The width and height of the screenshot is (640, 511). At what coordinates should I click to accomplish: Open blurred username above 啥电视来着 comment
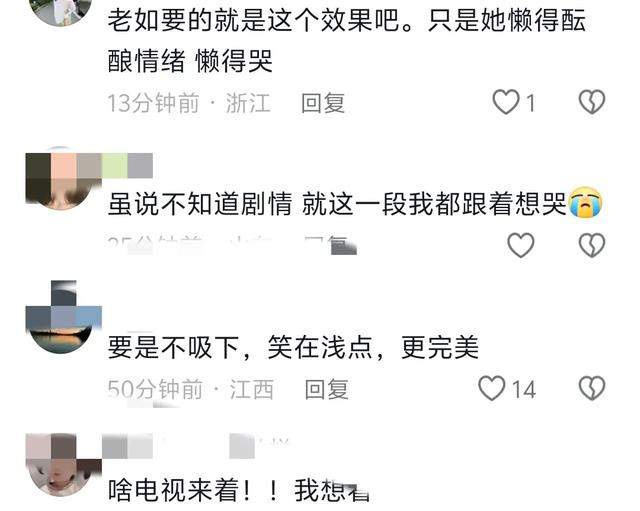pyautogui.click(x=196, y=446)
